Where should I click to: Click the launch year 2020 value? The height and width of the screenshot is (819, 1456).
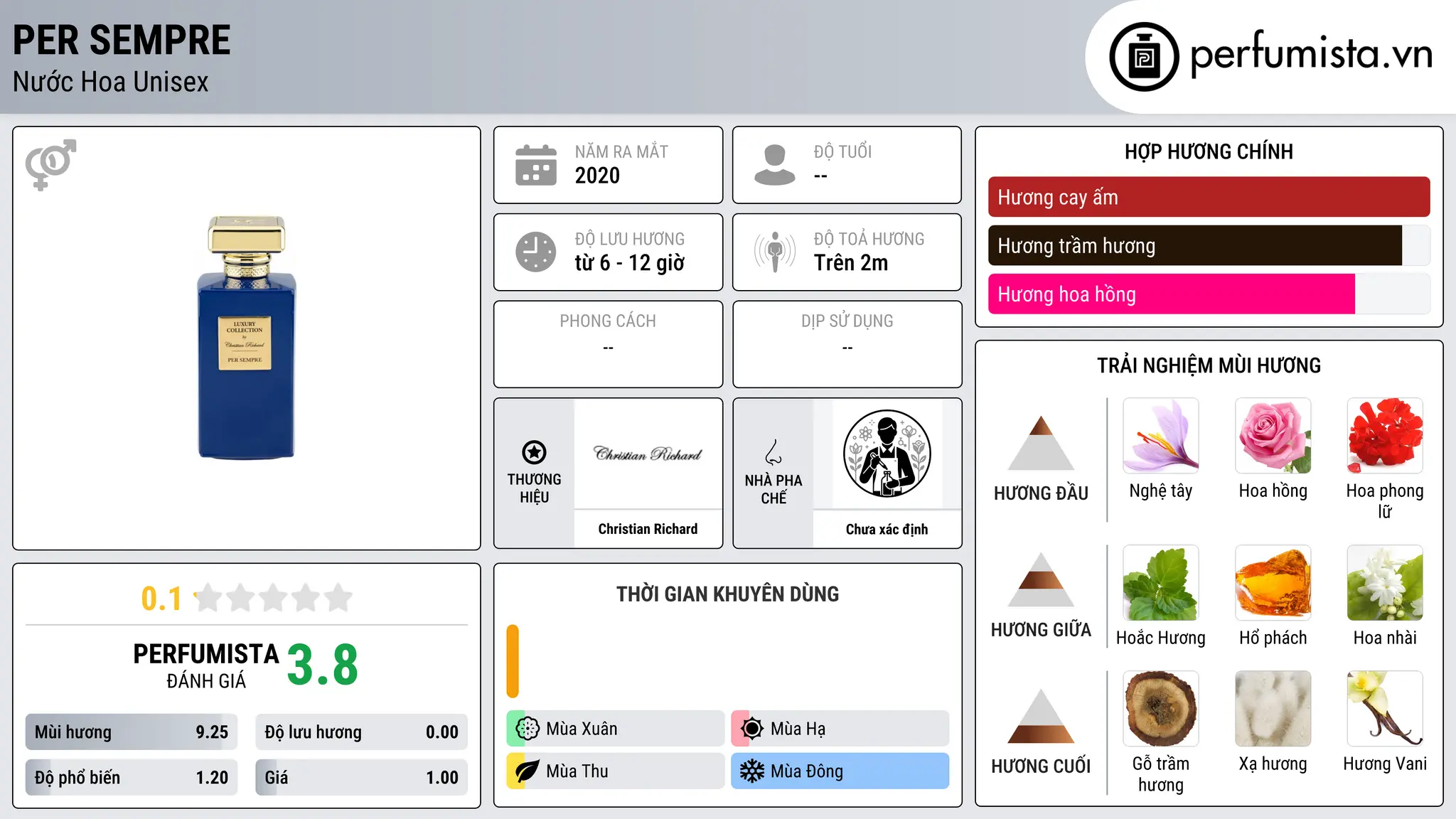[x=597, y=176]
